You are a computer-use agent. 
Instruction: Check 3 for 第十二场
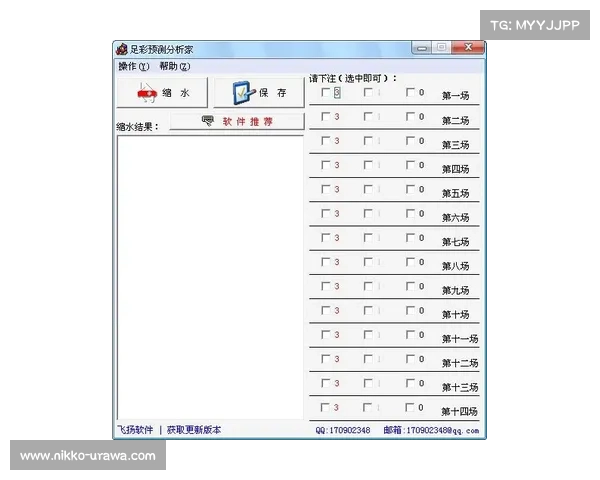coord(326,359)
